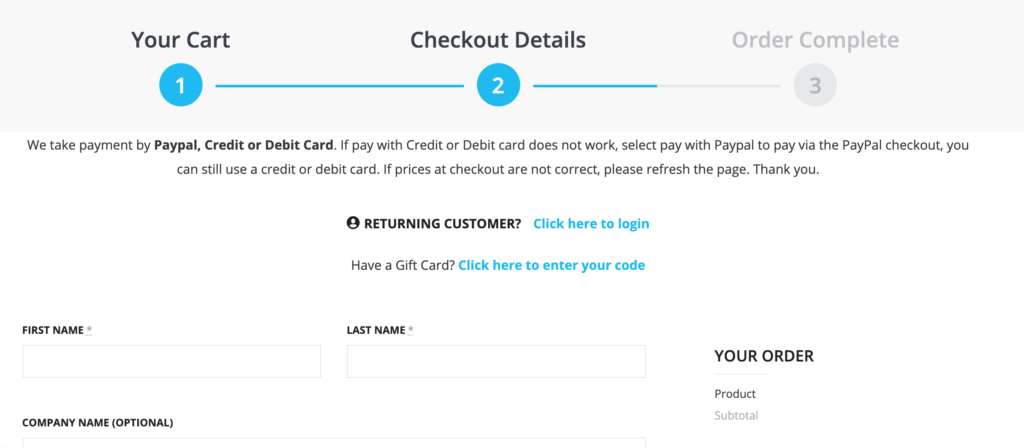
Task: Open the Click here to login link
Action: pyautogui.click(x=591, y=224)
